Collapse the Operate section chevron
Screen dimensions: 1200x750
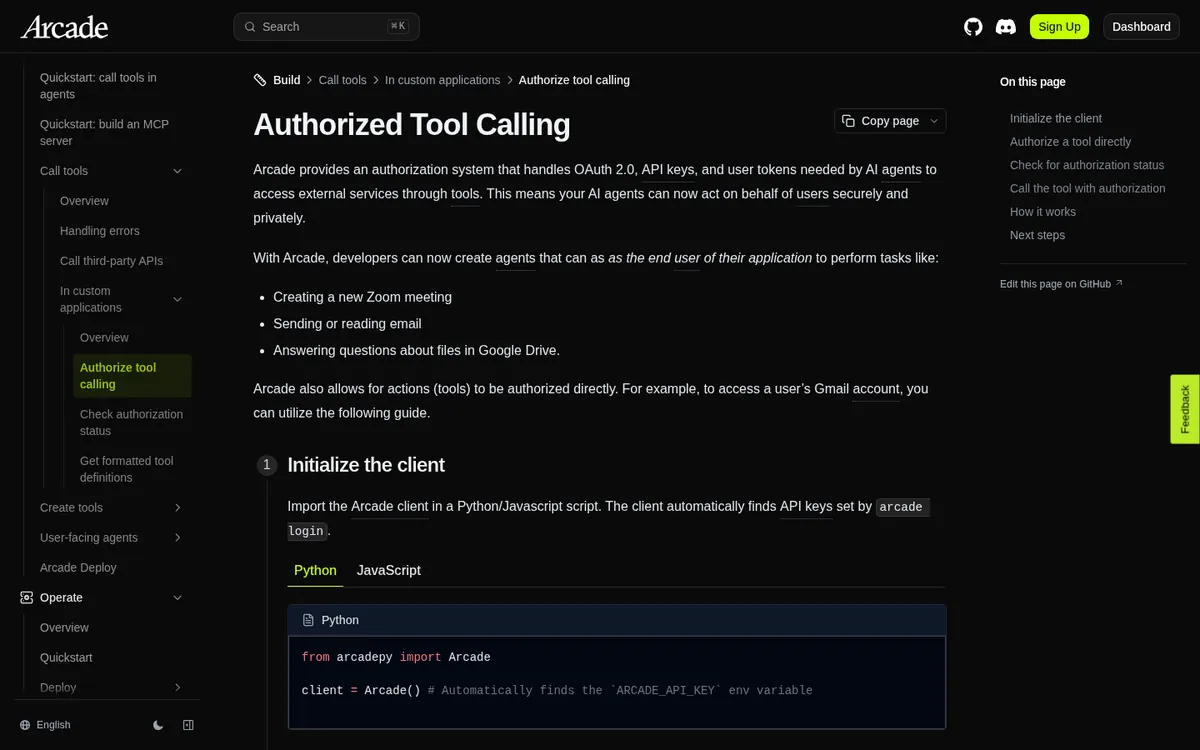tap(177, 597)
